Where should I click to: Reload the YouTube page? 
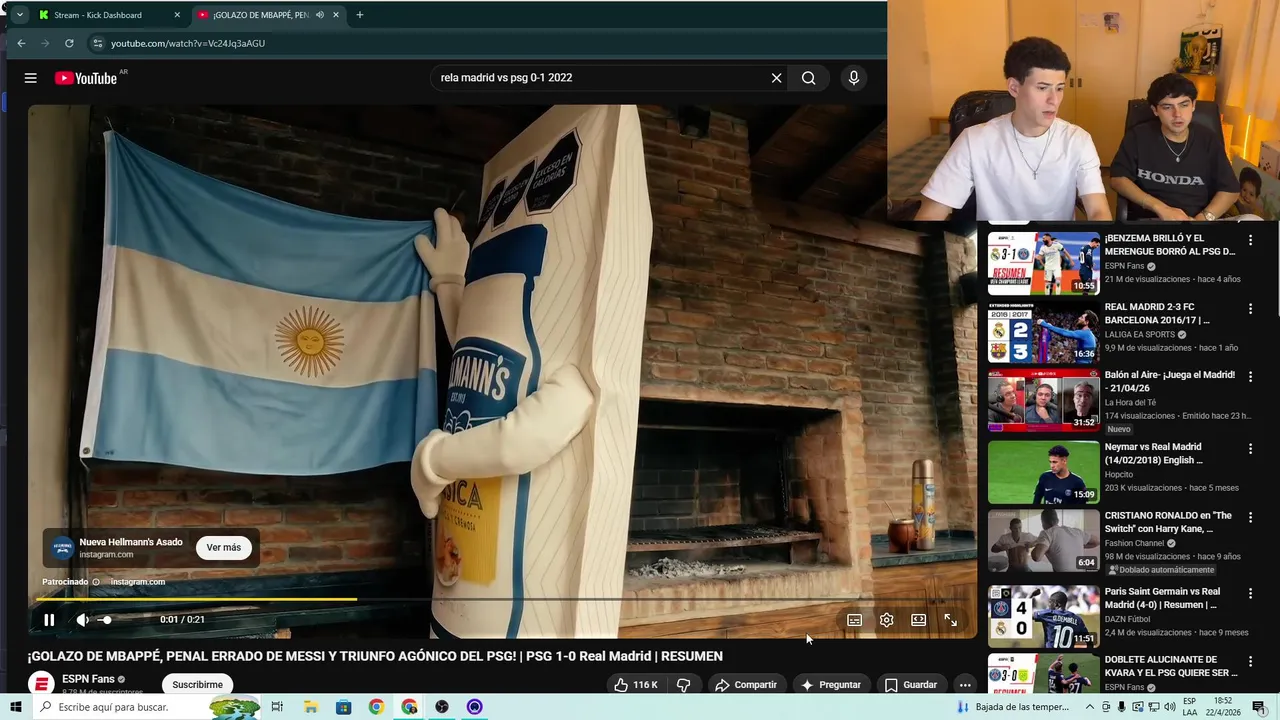click(x=69, y=43)
